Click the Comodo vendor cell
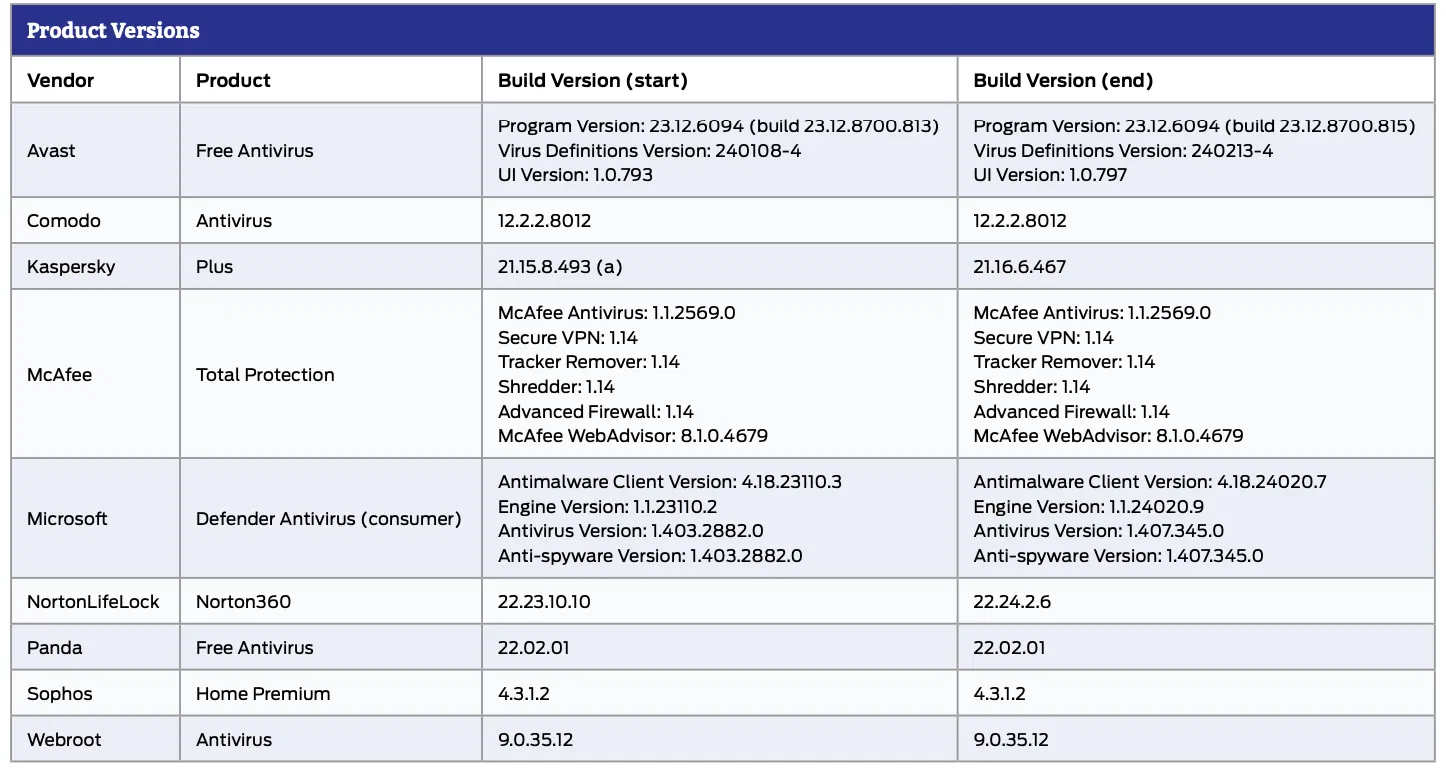 63,221
